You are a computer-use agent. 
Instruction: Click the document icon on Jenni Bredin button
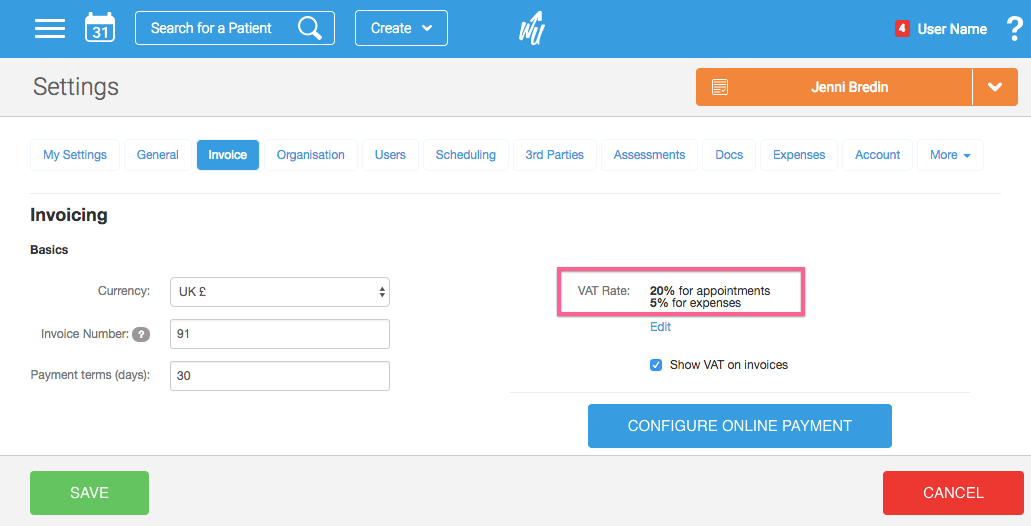(720, 87)
